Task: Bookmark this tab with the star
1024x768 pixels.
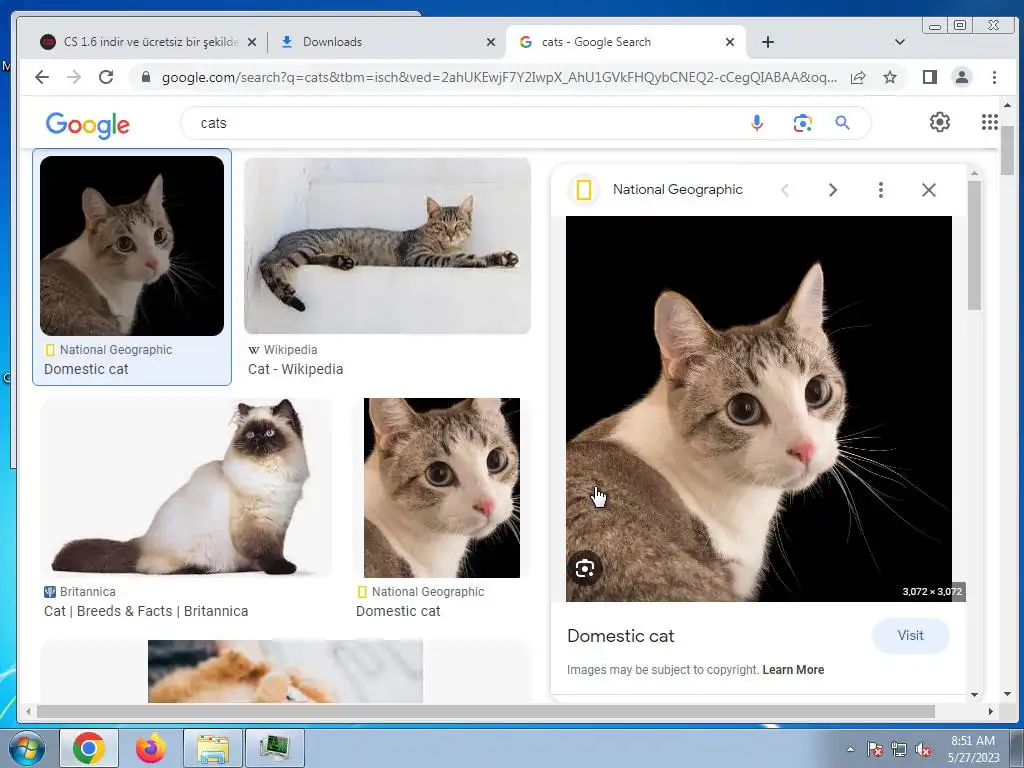Action: coord(889,77)
